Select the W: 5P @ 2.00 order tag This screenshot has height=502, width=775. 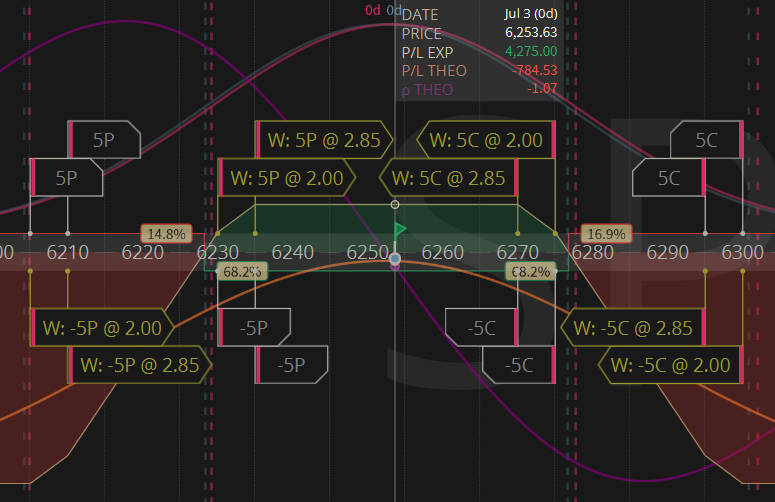pyautogui.click(x=287, y=178)
